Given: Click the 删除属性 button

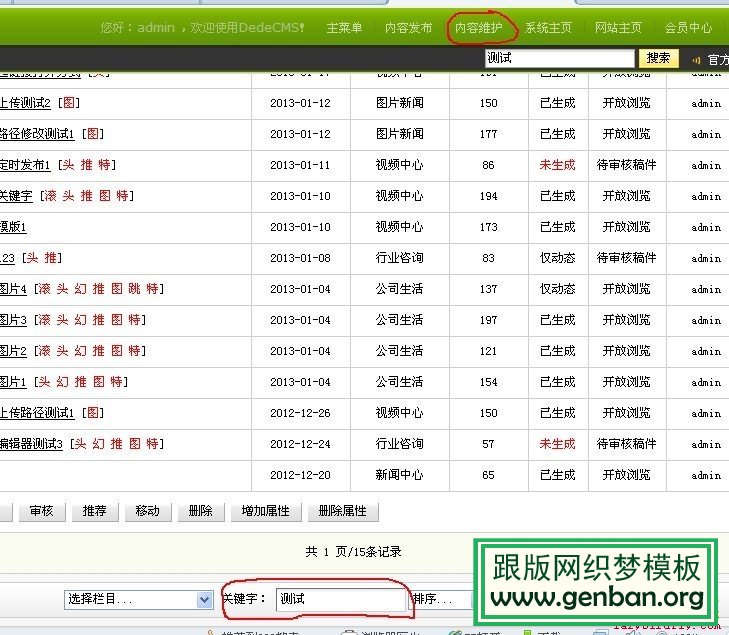Looking at the screenshot, I should tap(343, 511).
